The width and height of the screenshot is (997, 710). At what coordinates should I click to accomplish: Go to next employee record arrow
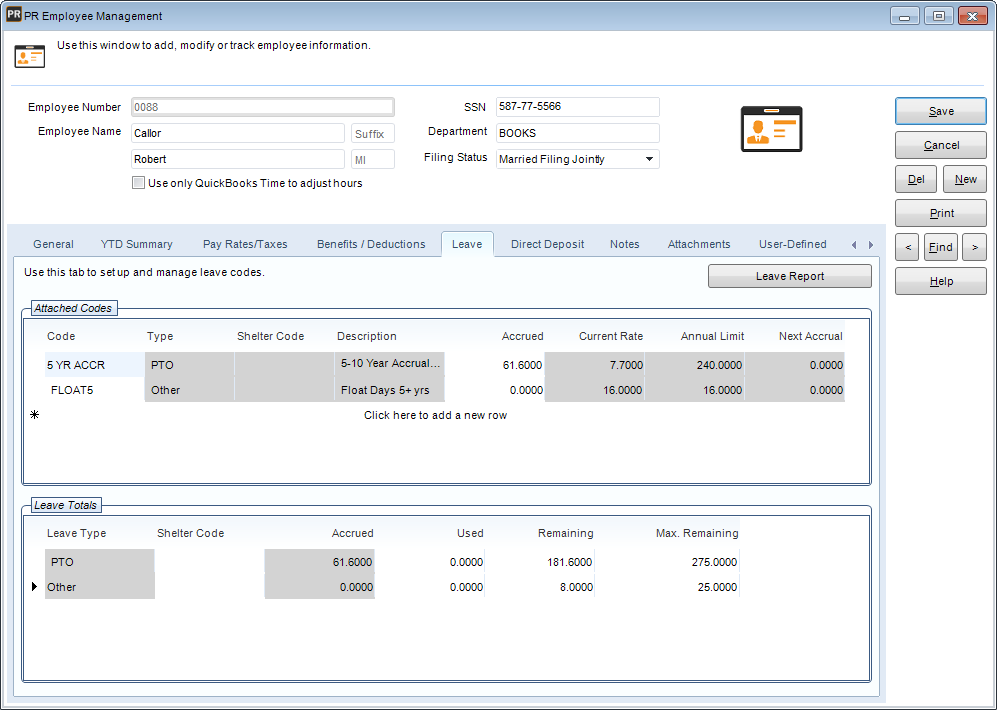pyautogui.click(x=974, y=247)
